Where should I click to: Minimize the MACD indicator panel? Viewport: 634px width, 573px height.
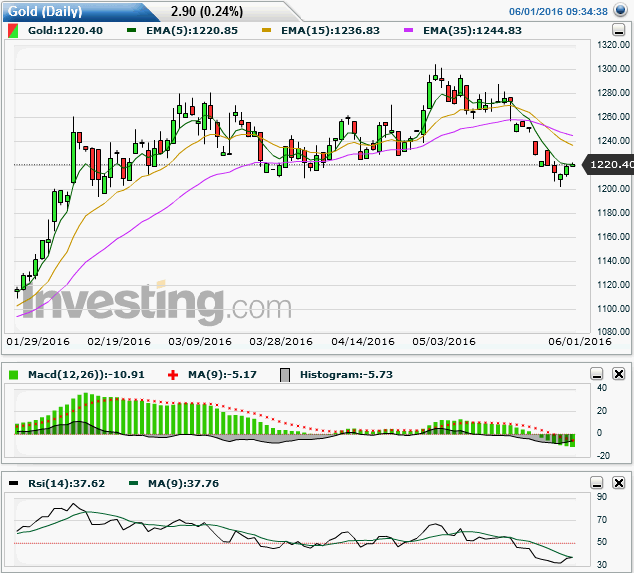coord(597,374)
